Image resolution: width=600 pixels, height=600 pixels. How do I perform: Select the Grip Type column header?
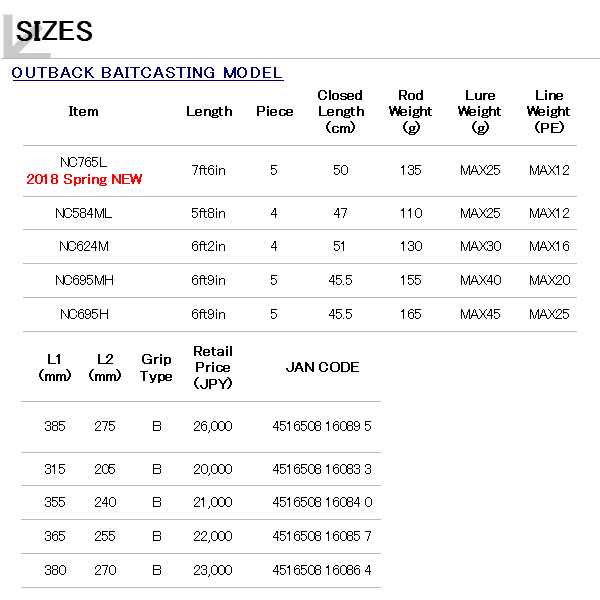click(x=156, y=367)
